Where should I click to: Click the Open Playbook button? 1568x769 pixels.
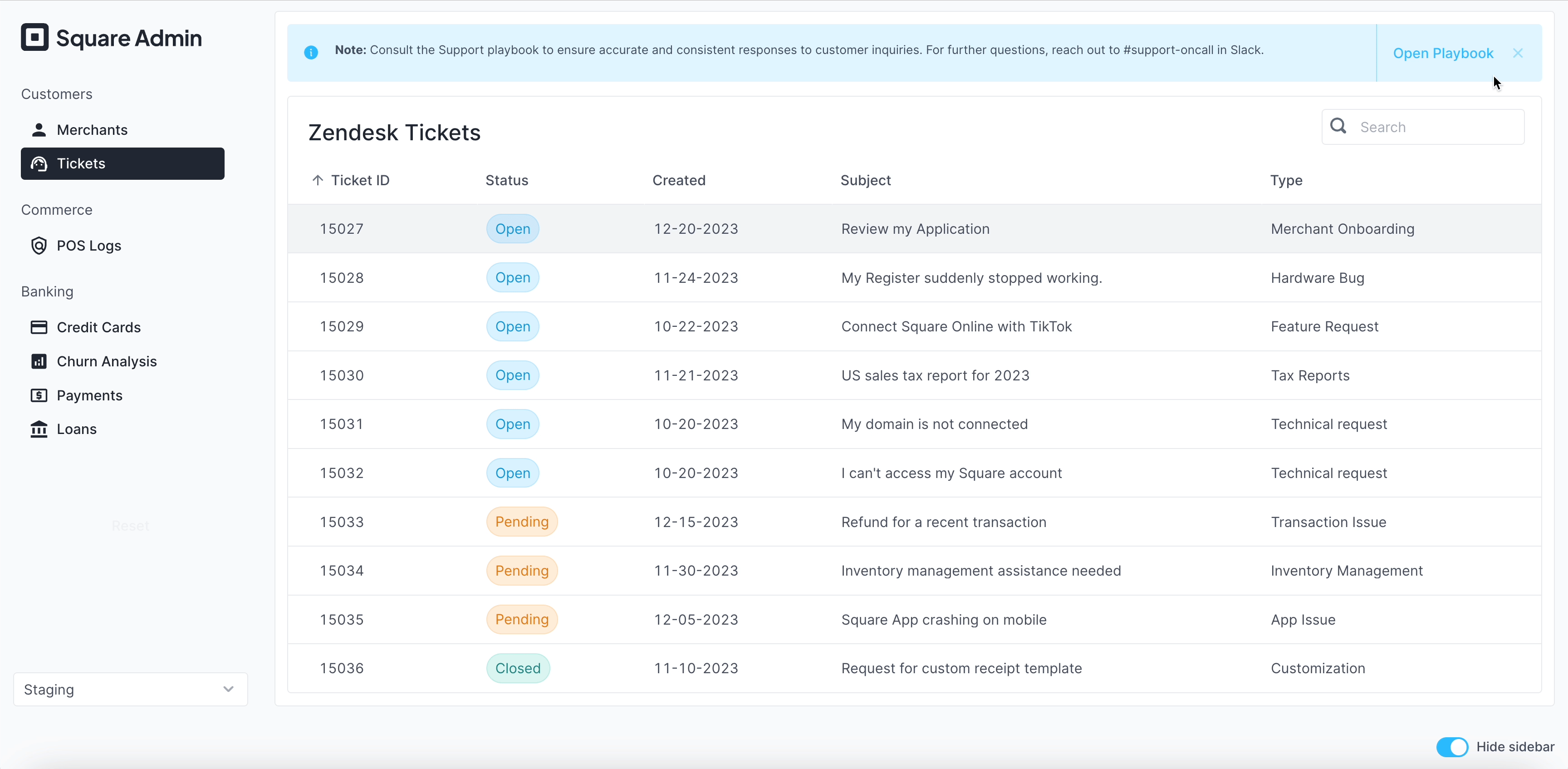(1443, 53)
